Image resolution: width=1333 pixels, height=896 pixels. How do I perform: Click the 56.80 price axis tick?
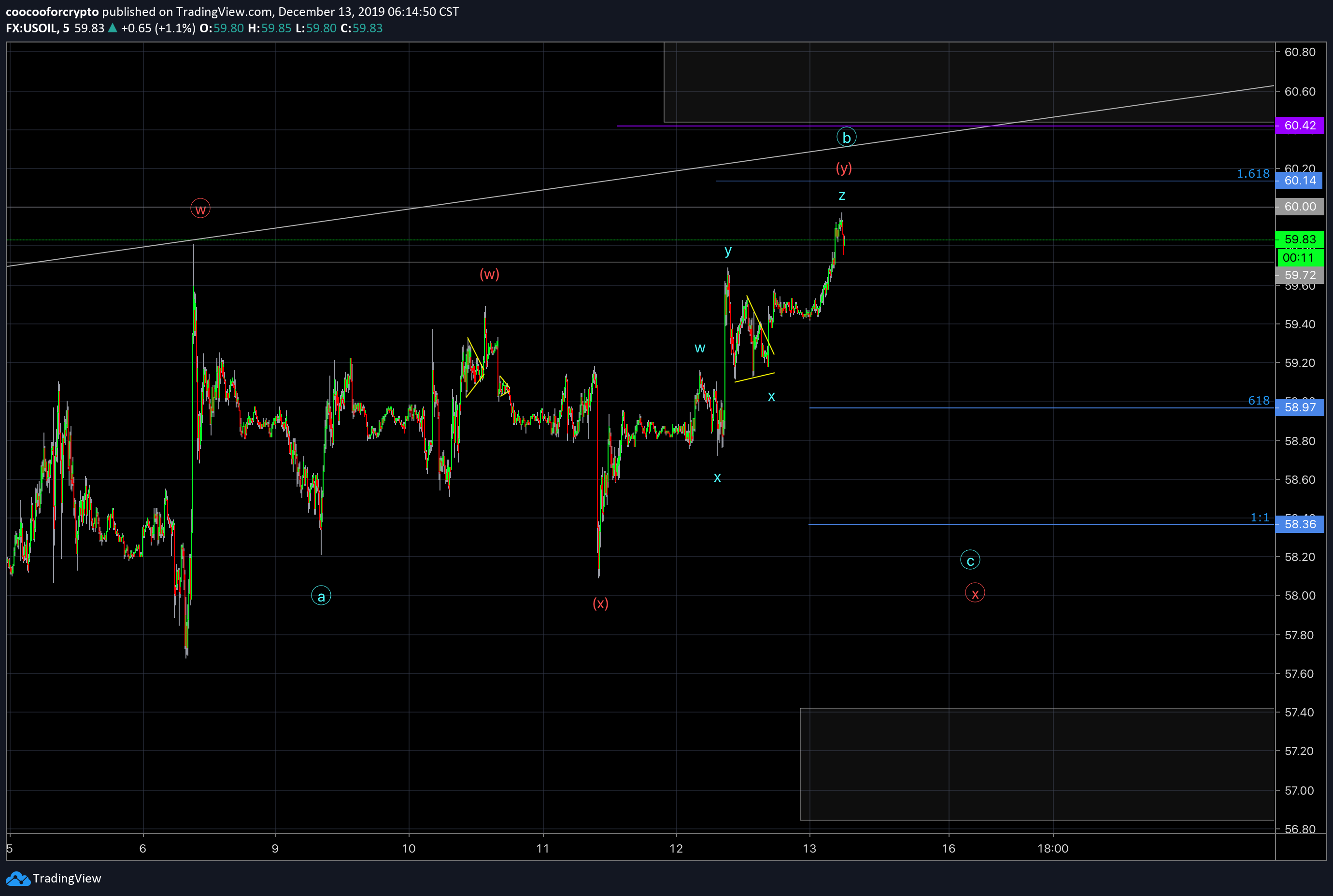1300,828
